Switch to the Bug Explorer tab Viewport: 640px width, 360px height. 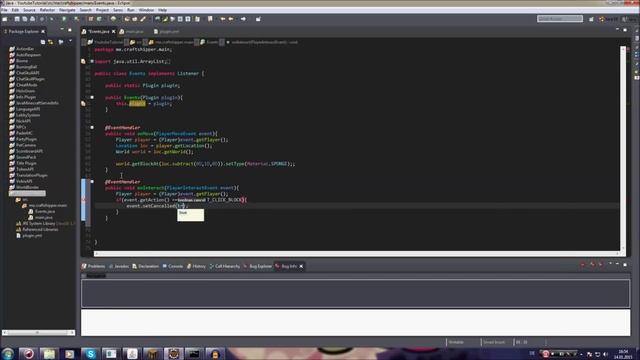point(258,266)
